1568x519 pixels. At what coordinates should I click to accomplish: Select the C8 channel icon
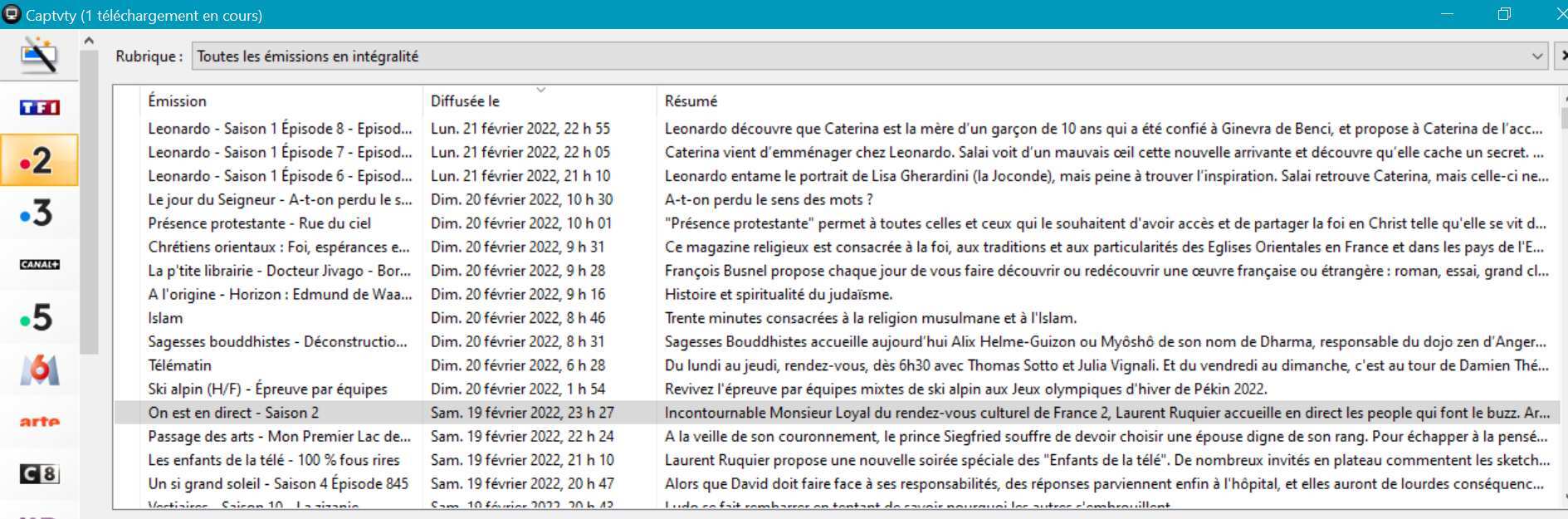[40, 474]
